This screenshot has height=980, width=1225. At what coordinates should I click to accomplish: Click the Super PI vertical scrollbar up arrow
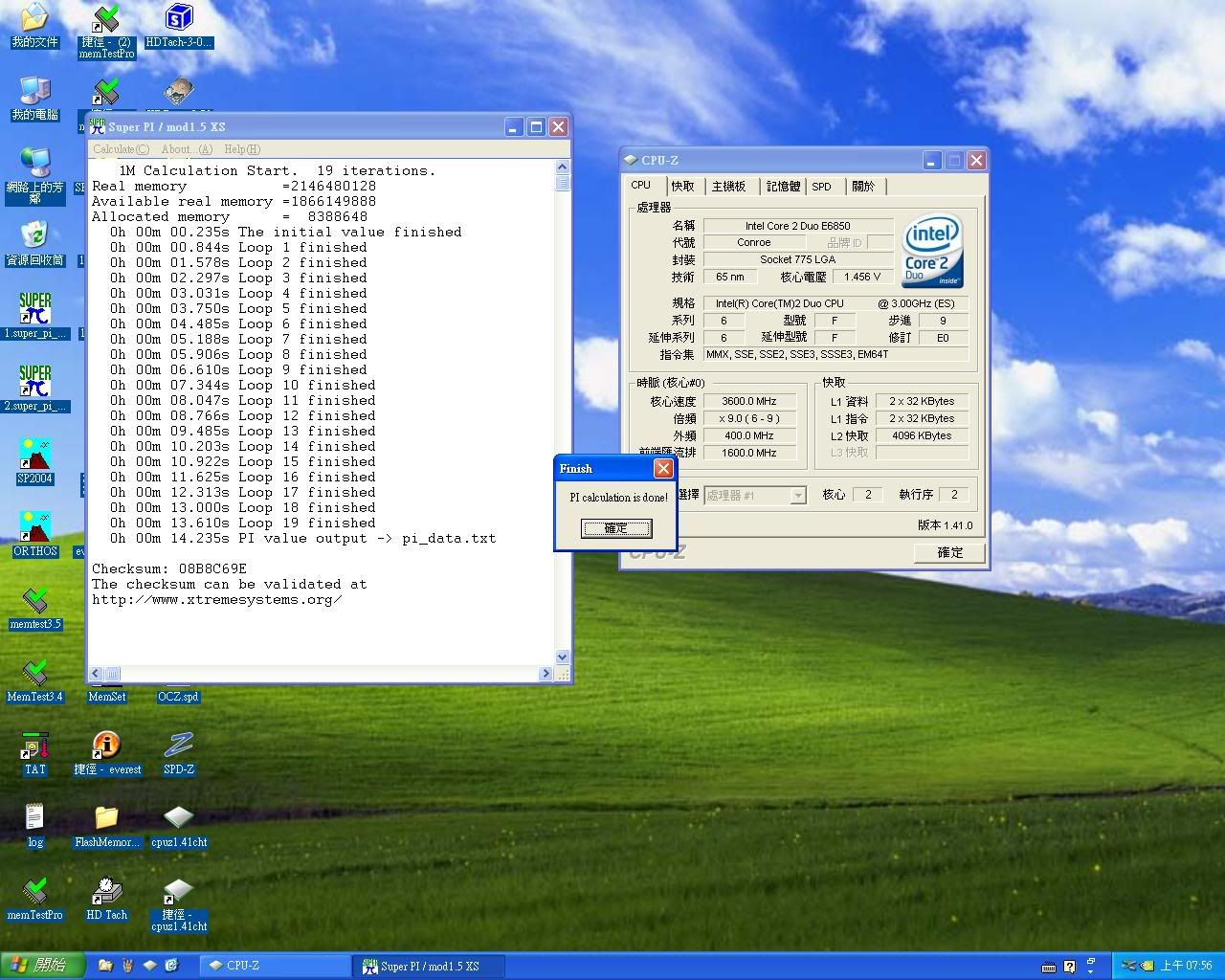tap(563, 167)
